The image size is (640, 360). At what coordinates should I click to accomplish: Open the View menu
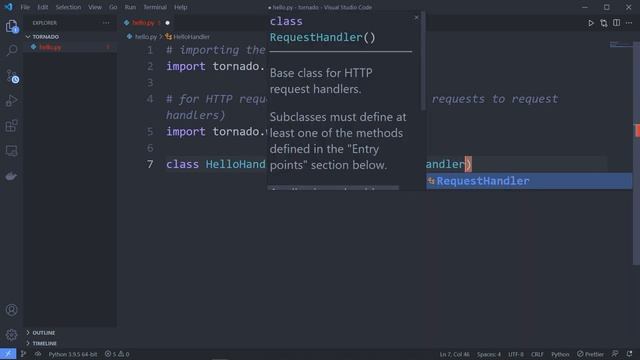coord(95,7)
